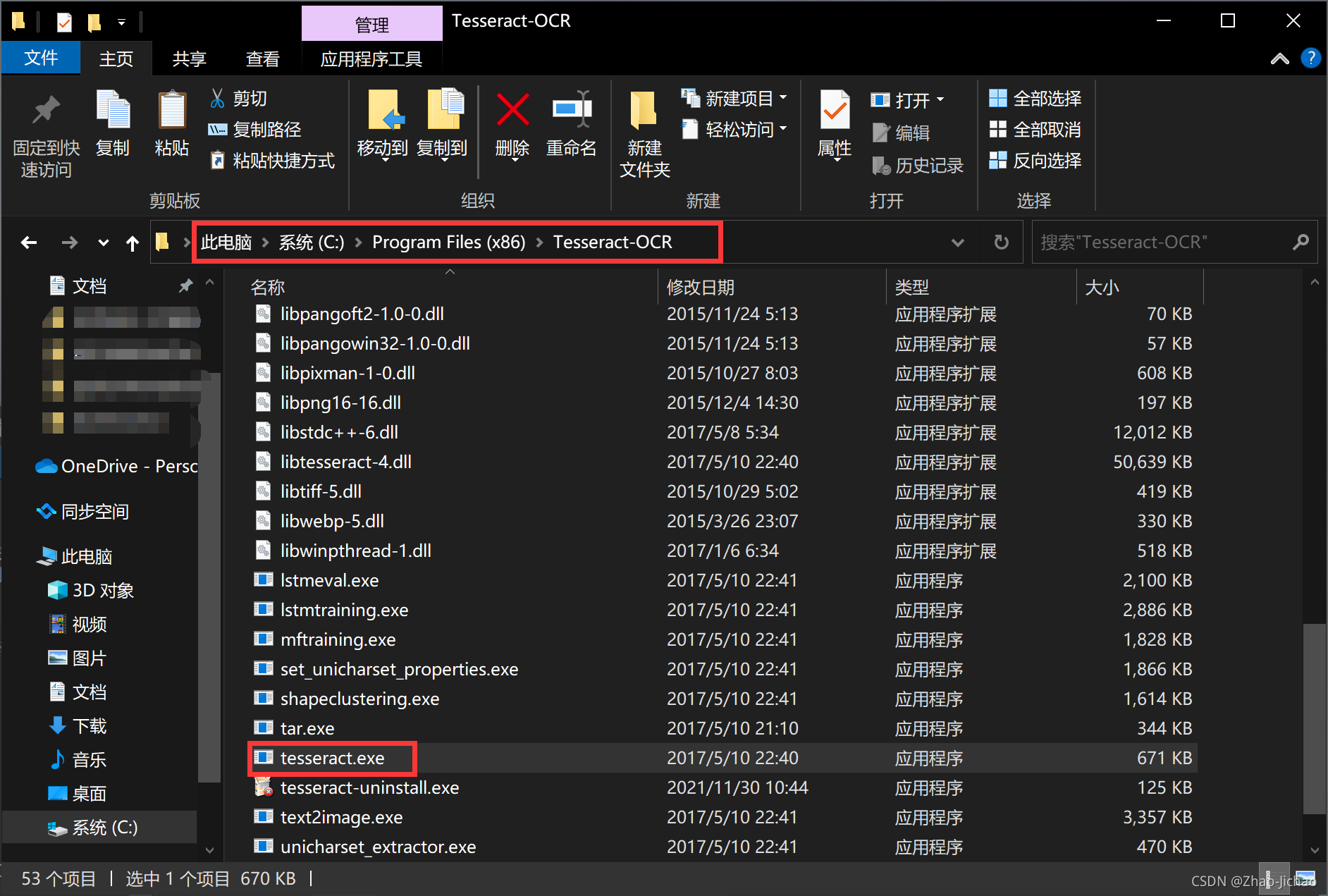Image resolution: width=1328 pixels, height=896 pixels.
Task: Expand the breadcrumb arrow after 此电脑
Action: (x=265, y=243)
